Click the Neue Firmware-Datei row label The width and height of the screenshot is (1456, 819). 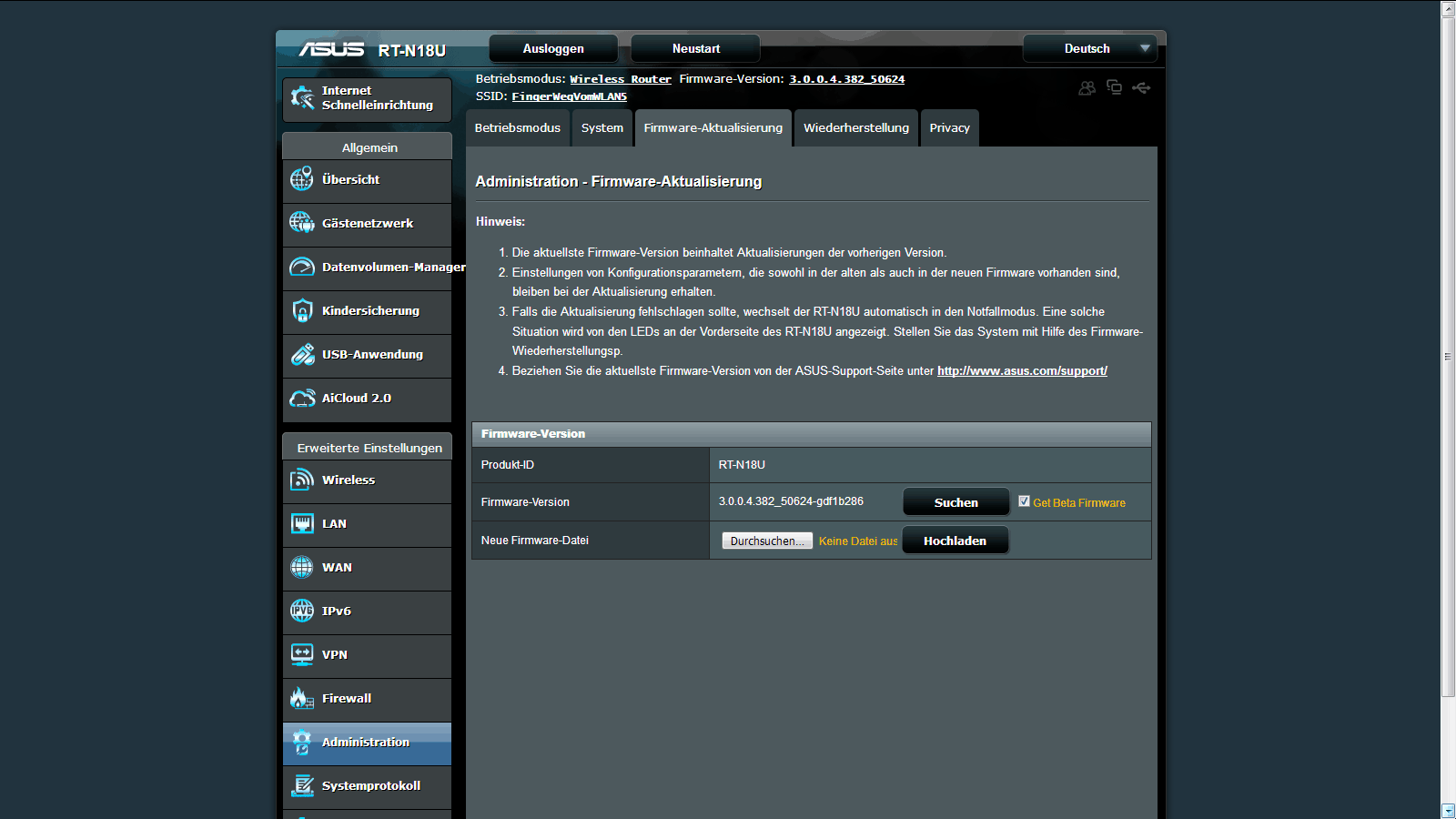click(535, 541)
